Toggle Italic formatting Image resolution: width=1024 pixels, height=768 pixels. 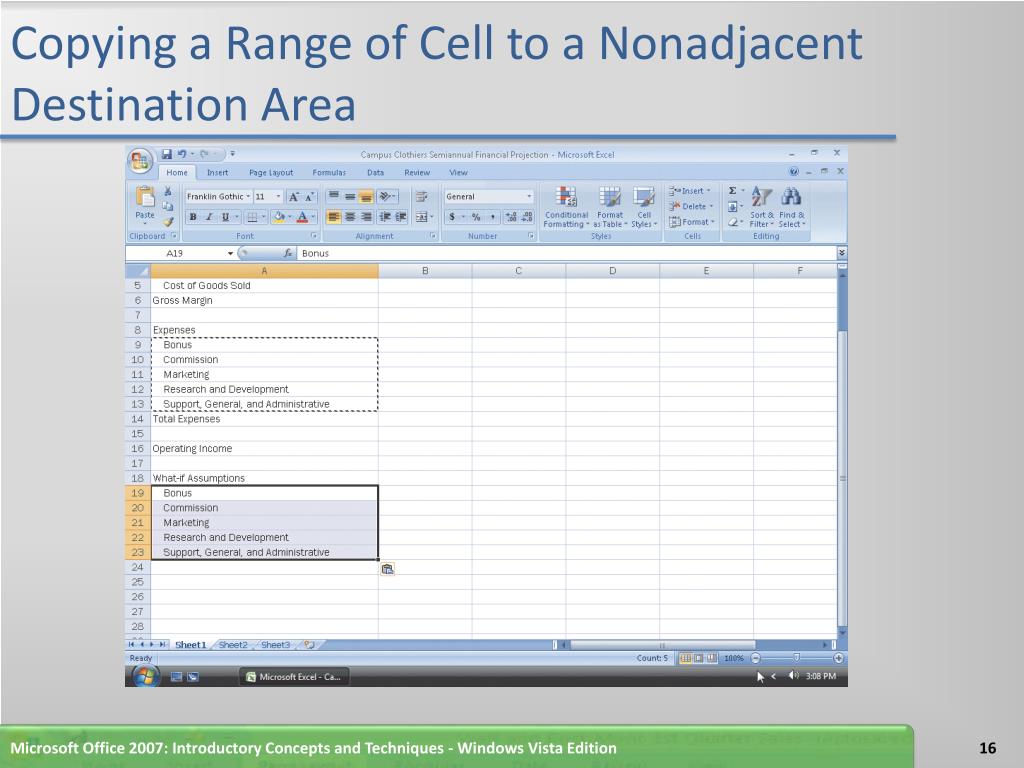pyautogui.click(x=209, y=217)
